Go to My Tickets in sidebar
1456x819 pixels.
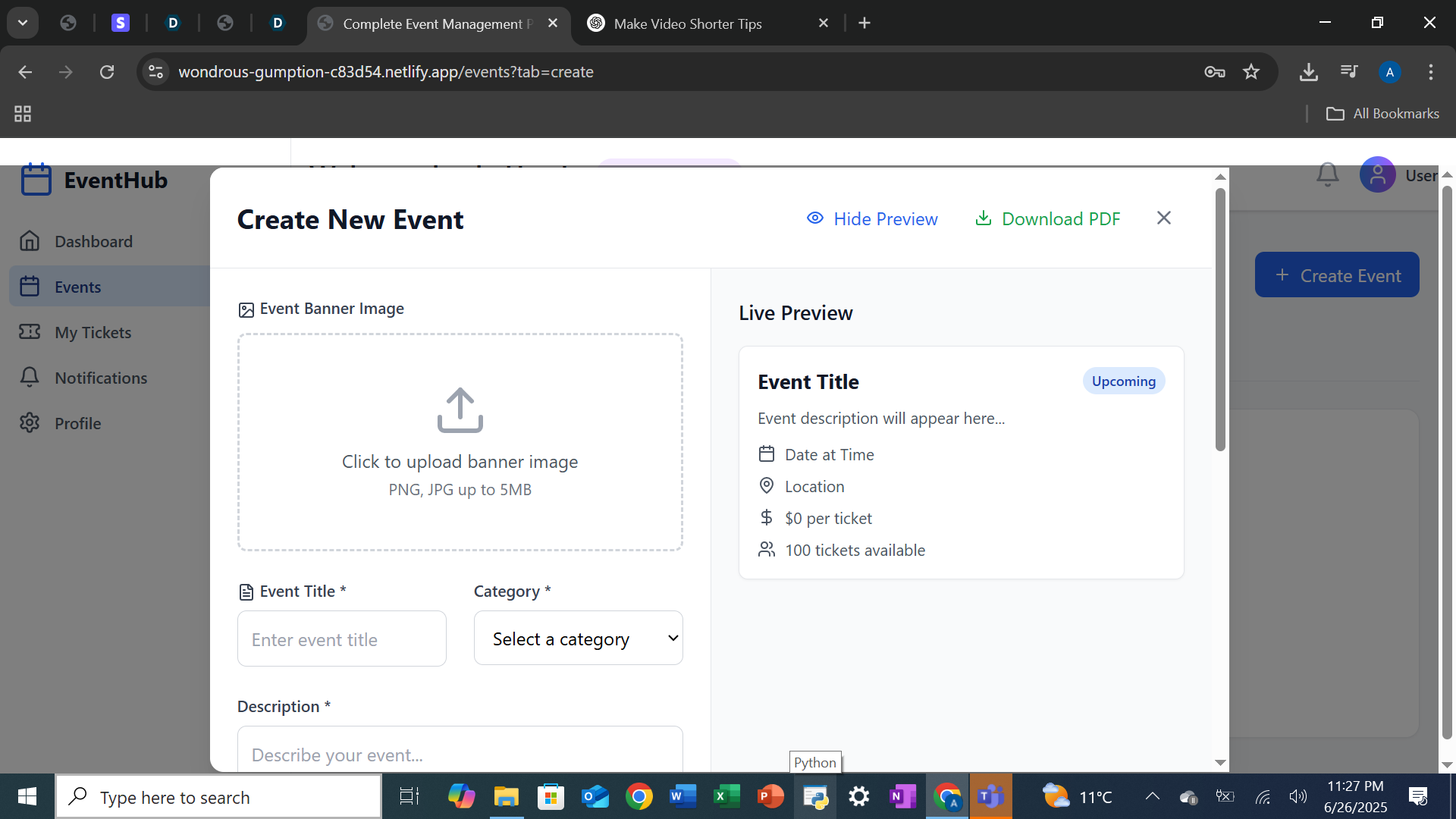[x=93, y=332]
